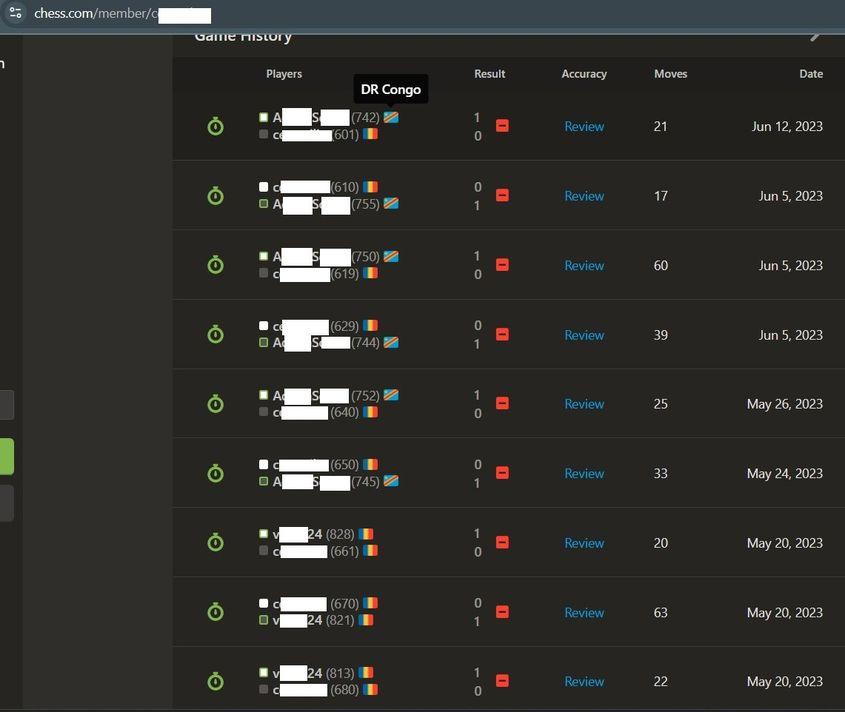Select the Blitz icon on the 60-move Jun 5 game
The width and height of the screenshot is (845, 712).
(x=215, y=264)
